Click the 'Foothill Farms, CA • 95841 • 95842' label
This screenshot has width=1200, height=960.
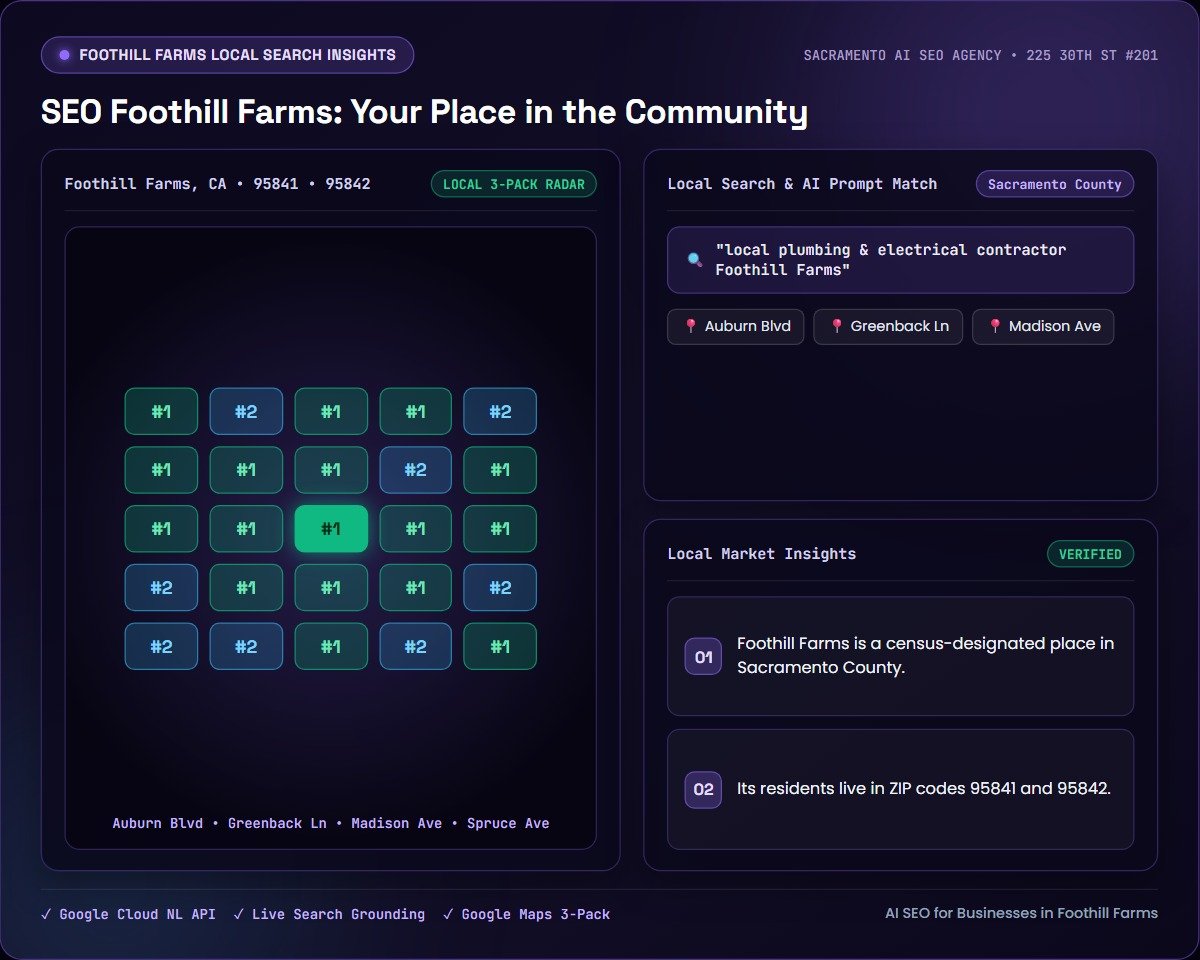point(217,184)
